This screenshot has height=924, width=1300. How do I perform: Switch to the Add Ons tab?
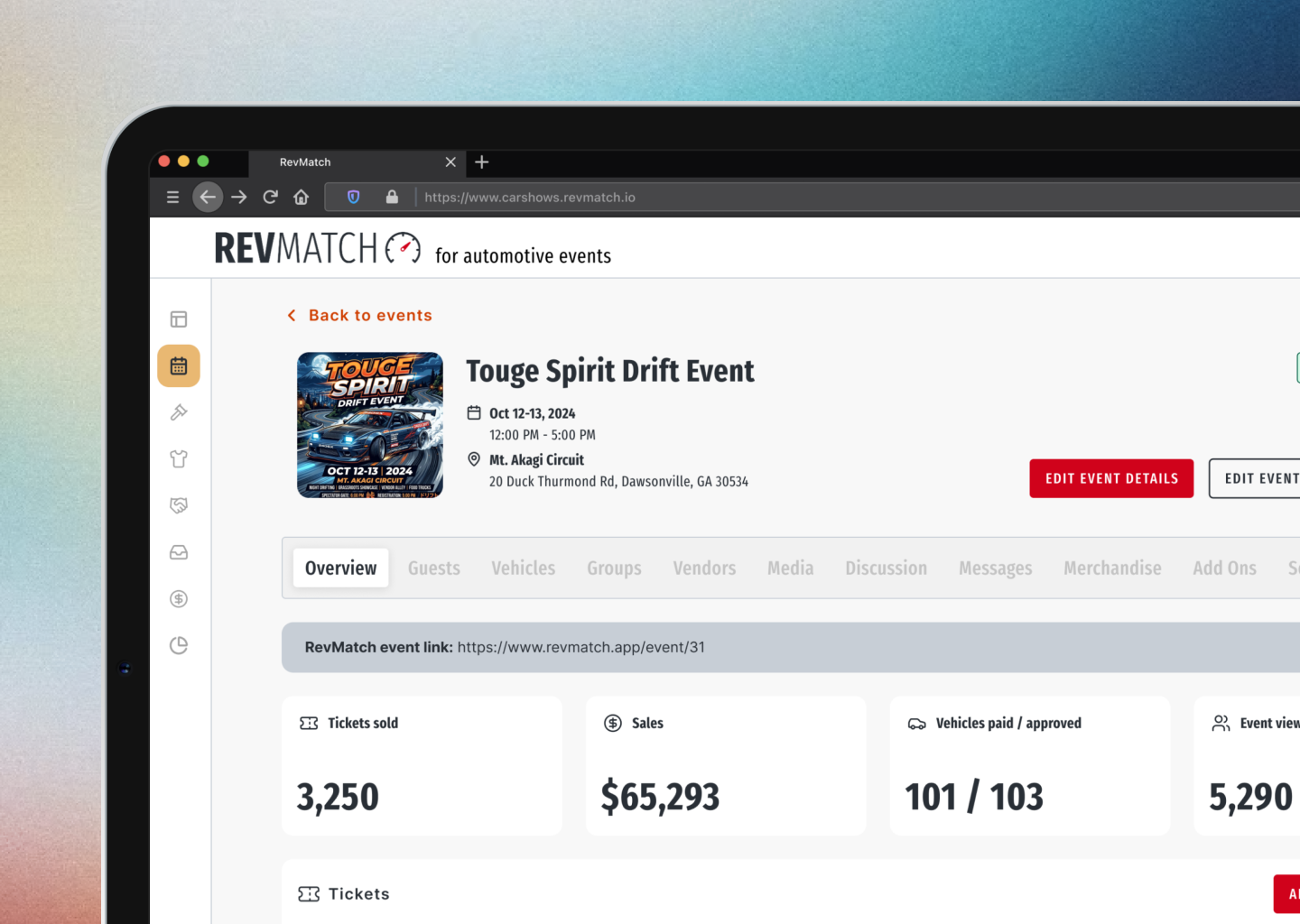[1224, 568]
